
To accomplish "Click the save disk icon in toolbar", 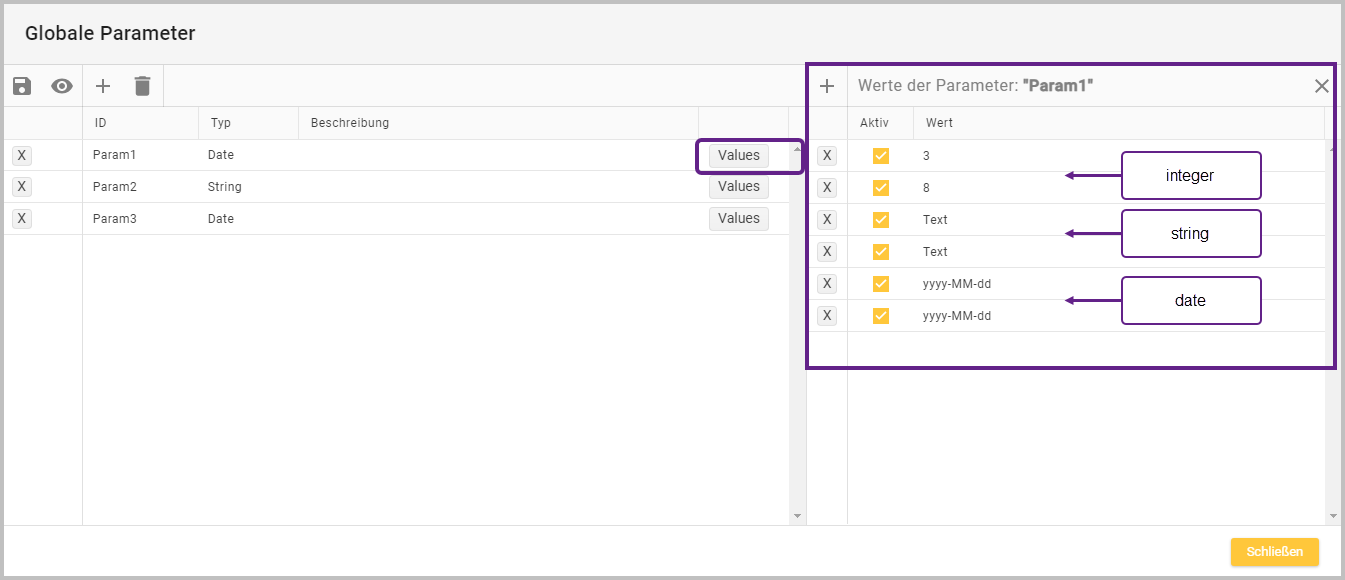I will point(22,86).
